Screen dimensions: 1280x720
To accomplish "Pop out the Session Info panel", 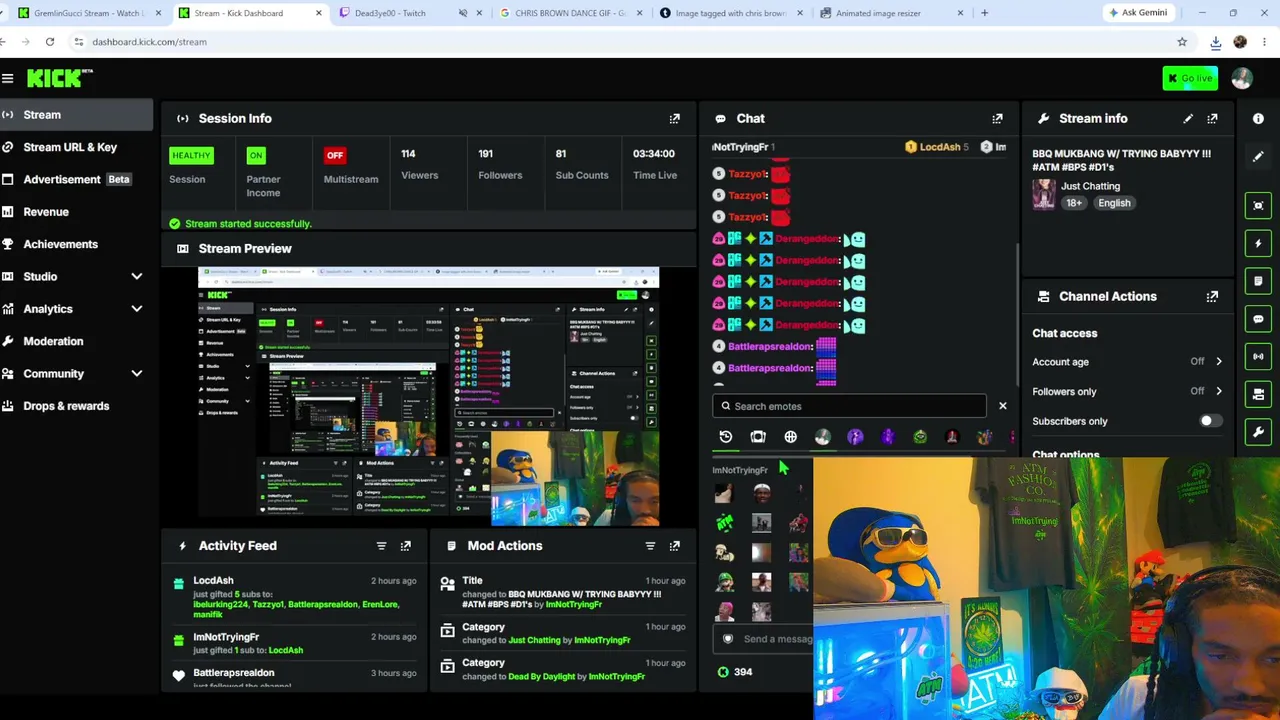I will pos(675,118).
